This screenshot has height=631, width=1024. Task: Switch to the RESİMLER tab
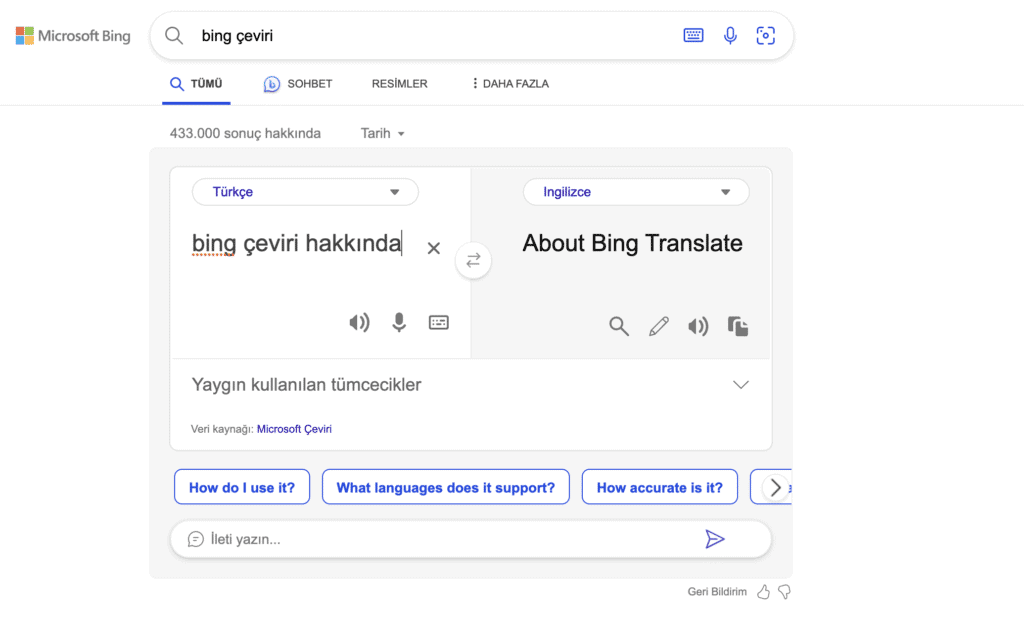point(400,84)
